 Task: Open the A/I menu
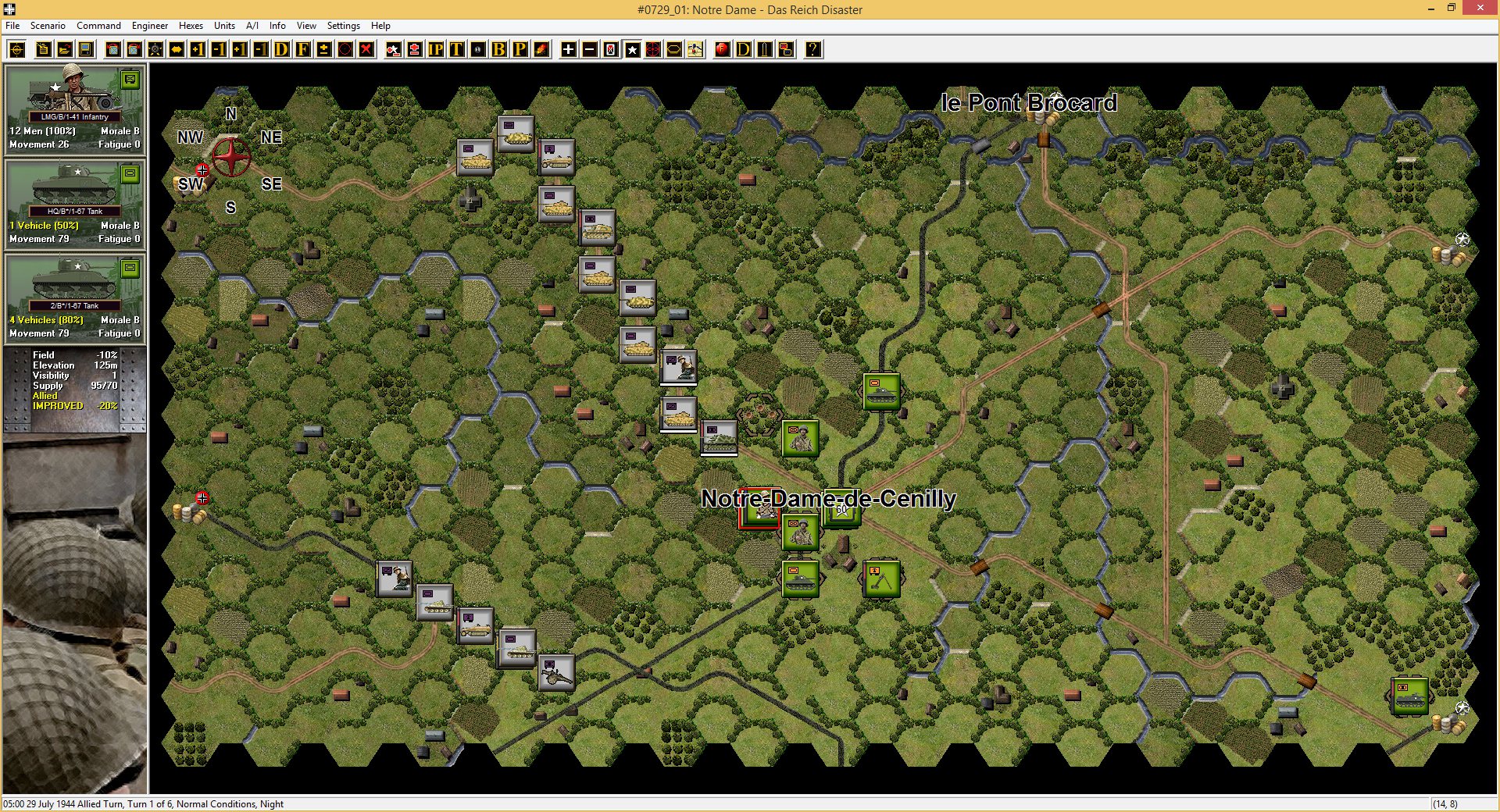click(x=252, y=26)
